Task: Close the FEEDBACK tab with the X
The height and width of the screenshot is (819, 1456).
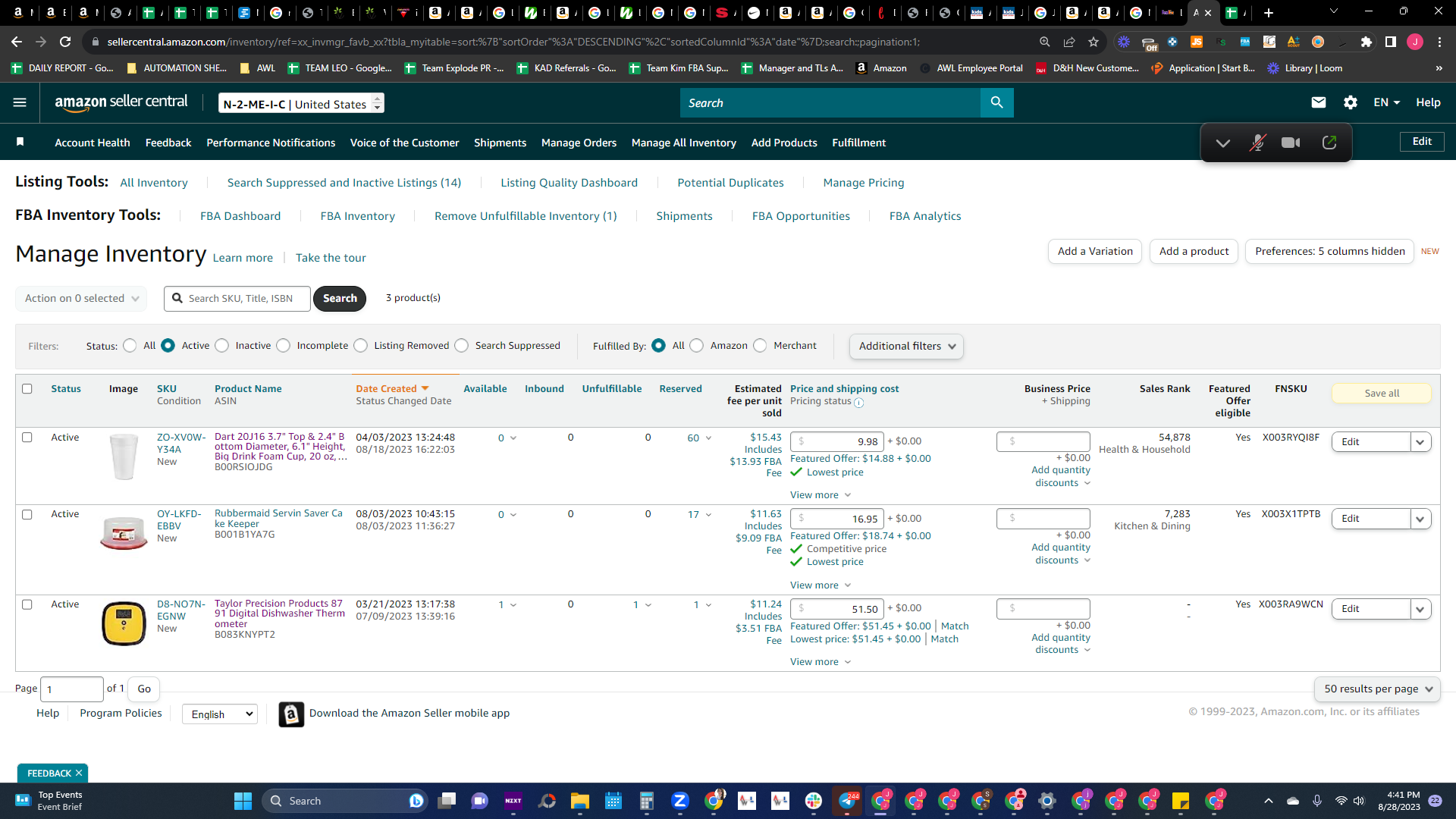Action: [x=79, y=773]
